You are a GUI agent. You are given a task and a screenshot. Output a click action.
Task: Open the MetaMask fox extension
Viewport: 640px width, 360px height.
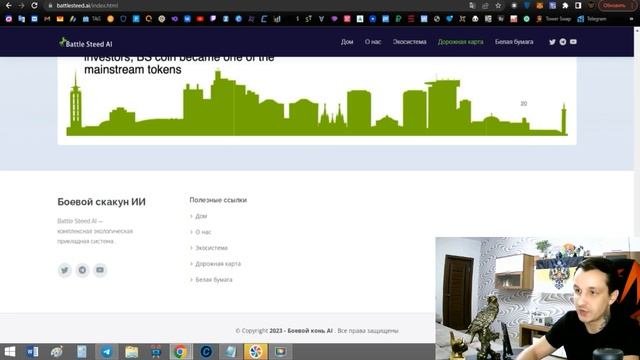coord(540,6)
